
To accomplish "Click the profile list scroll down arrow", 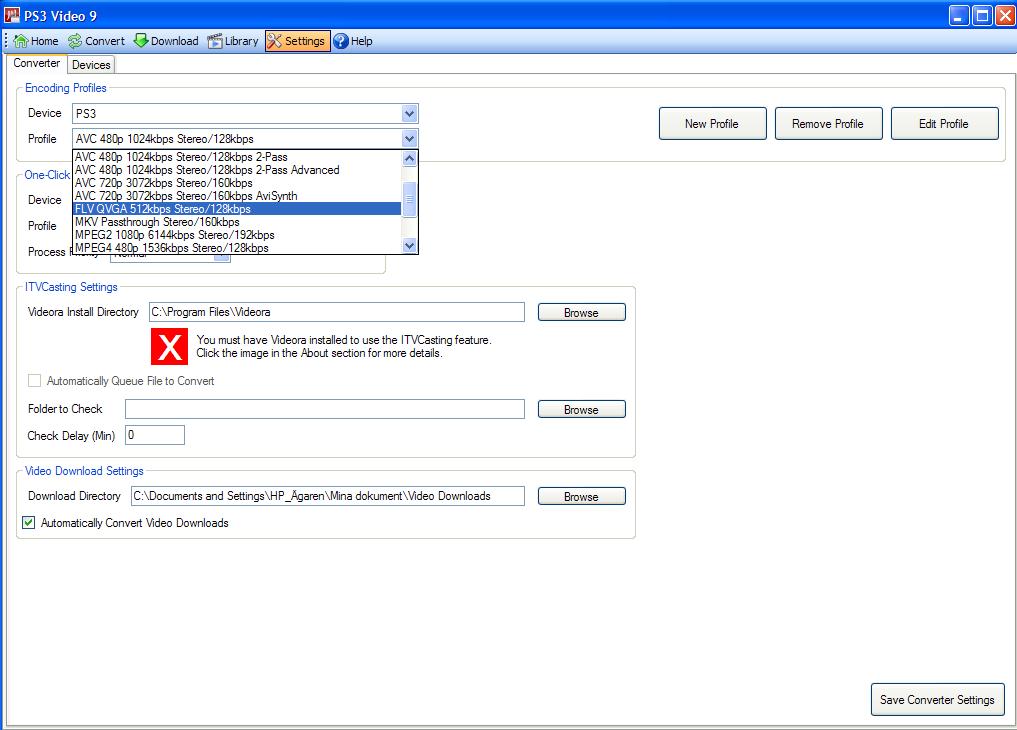I will (409, 246).
